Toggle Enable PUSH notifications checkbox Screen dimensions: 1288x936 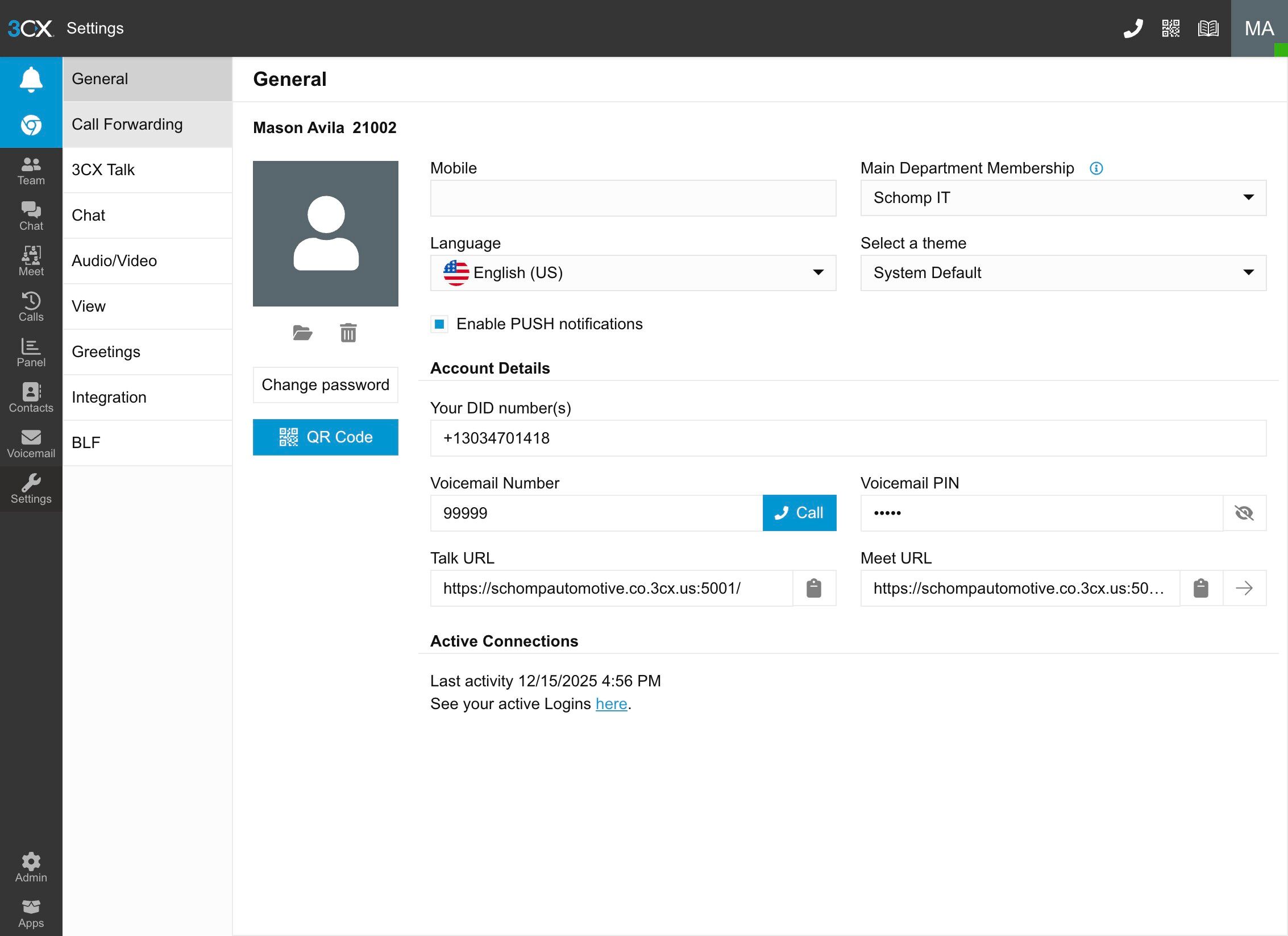439,324
